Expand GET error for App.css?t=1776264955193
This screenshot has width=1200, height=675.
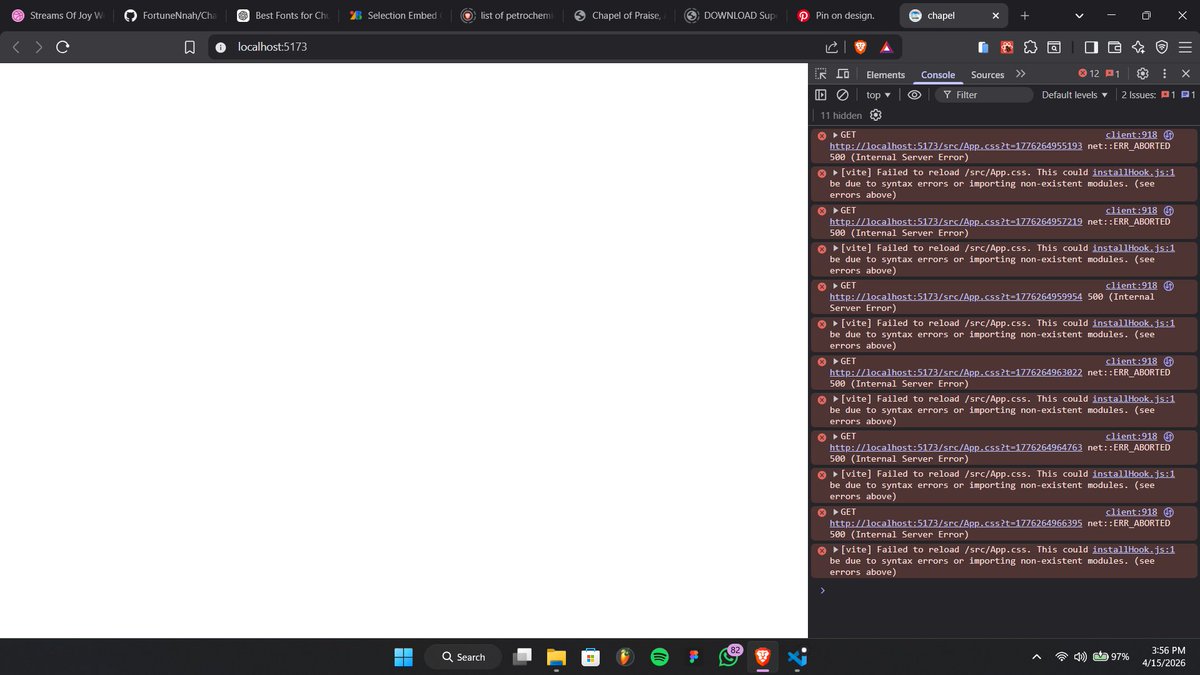pyautogui.click(x=835, y=135)
